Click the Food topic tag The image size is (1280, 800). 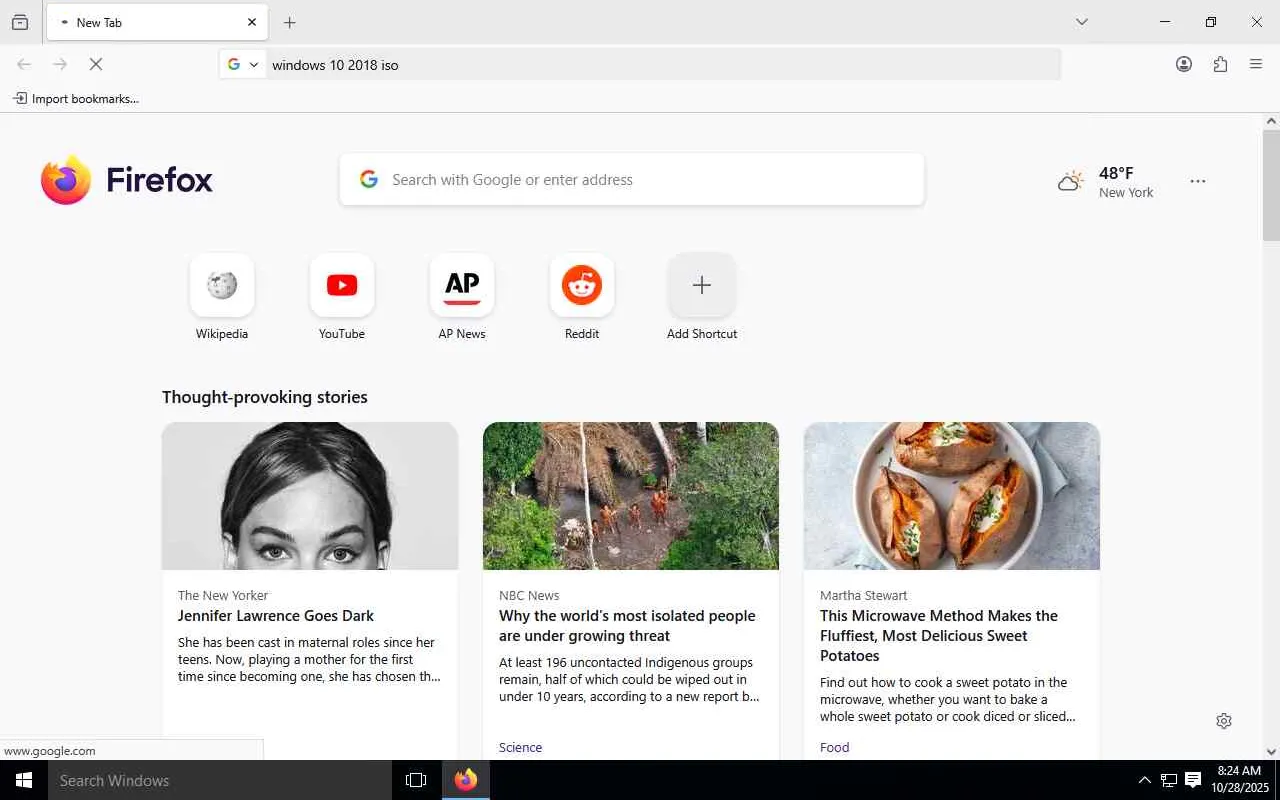pos(835,747)
